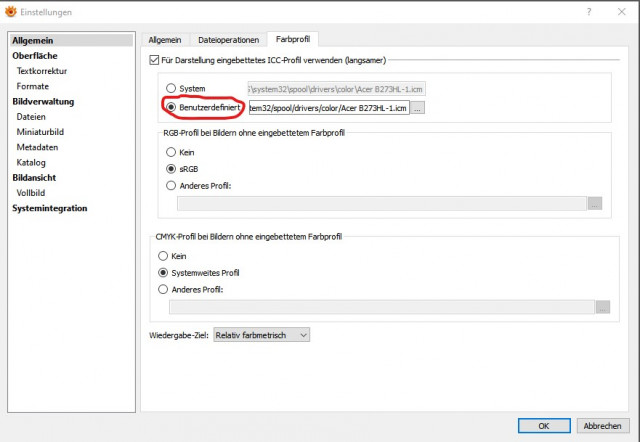Select Benutzerdefiniert radio button
The image size is (640, 442).
pyautogui.click(x=171, y=107)
